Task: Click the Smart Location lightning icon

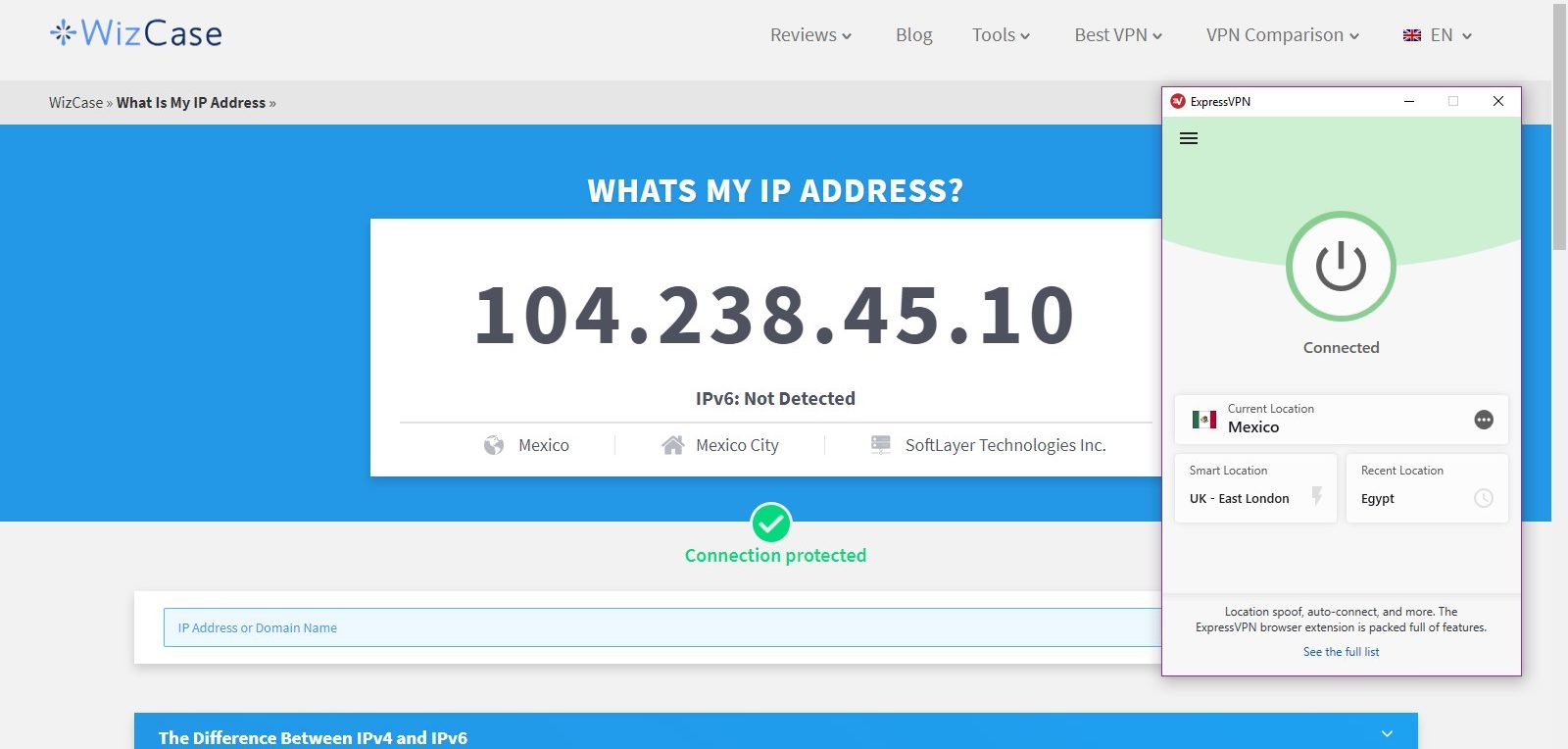Action: [1317, 496]
